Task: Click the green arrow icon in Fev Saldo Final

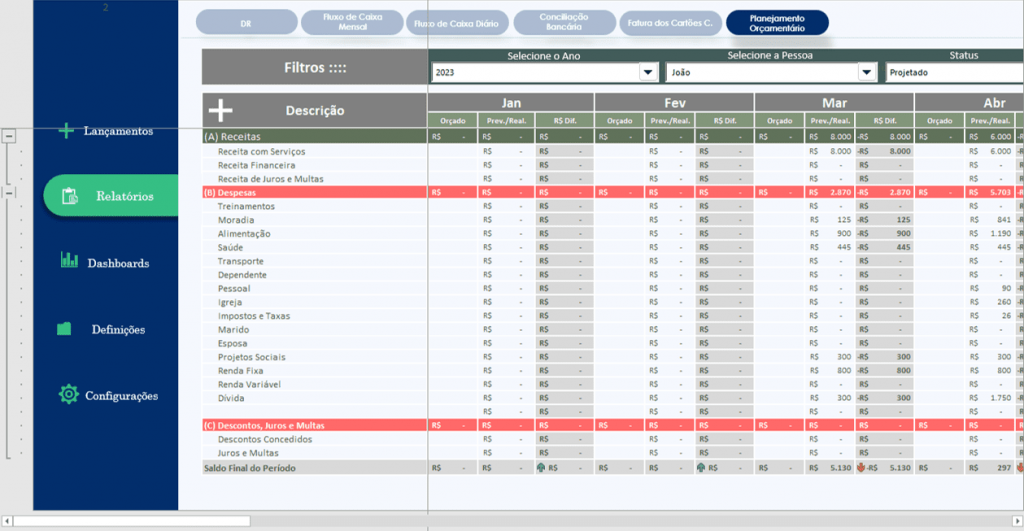Action: tap(701, 468)
